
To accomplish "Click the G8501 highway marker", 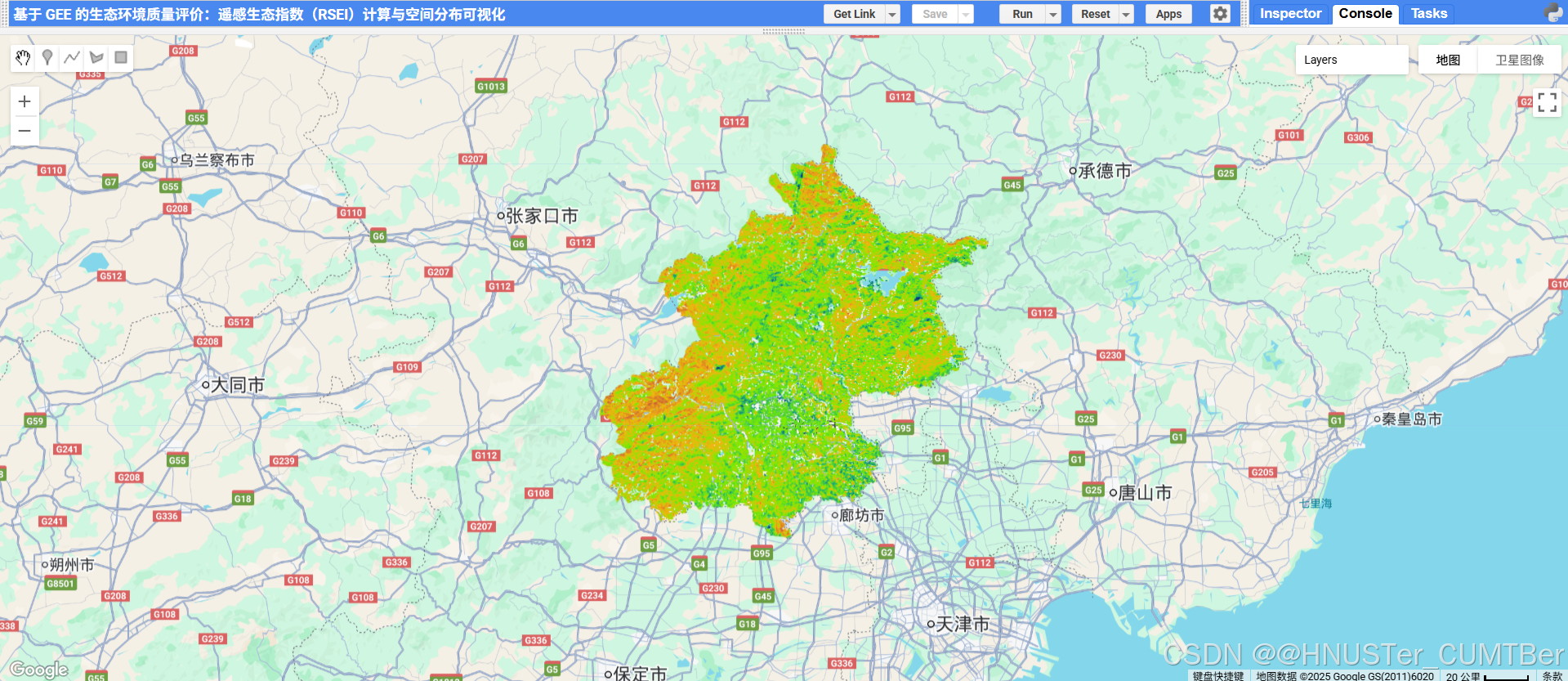I will [60, 583].
